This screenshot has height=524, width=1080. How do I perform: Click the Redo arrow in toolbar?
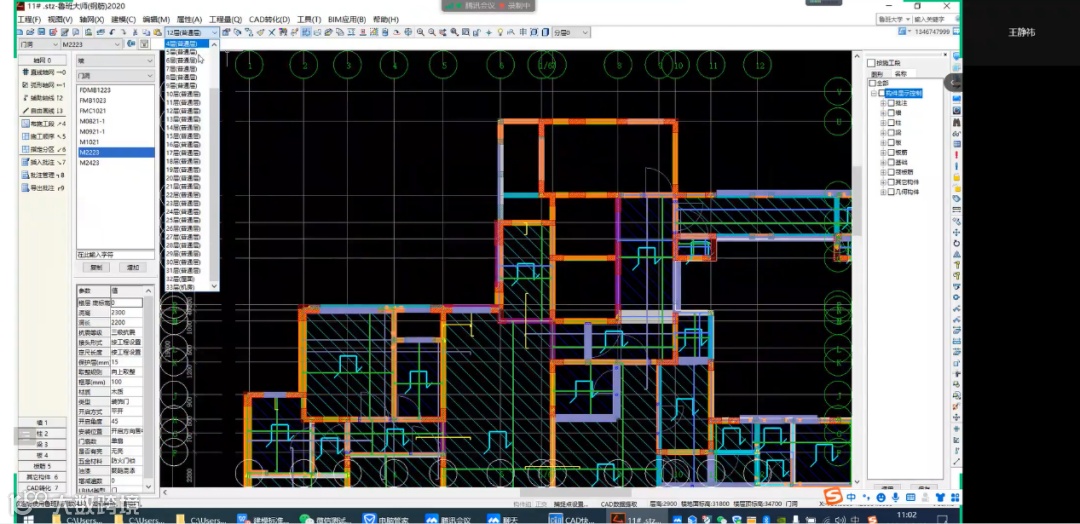pyautogui.click(x=123, y=32)
